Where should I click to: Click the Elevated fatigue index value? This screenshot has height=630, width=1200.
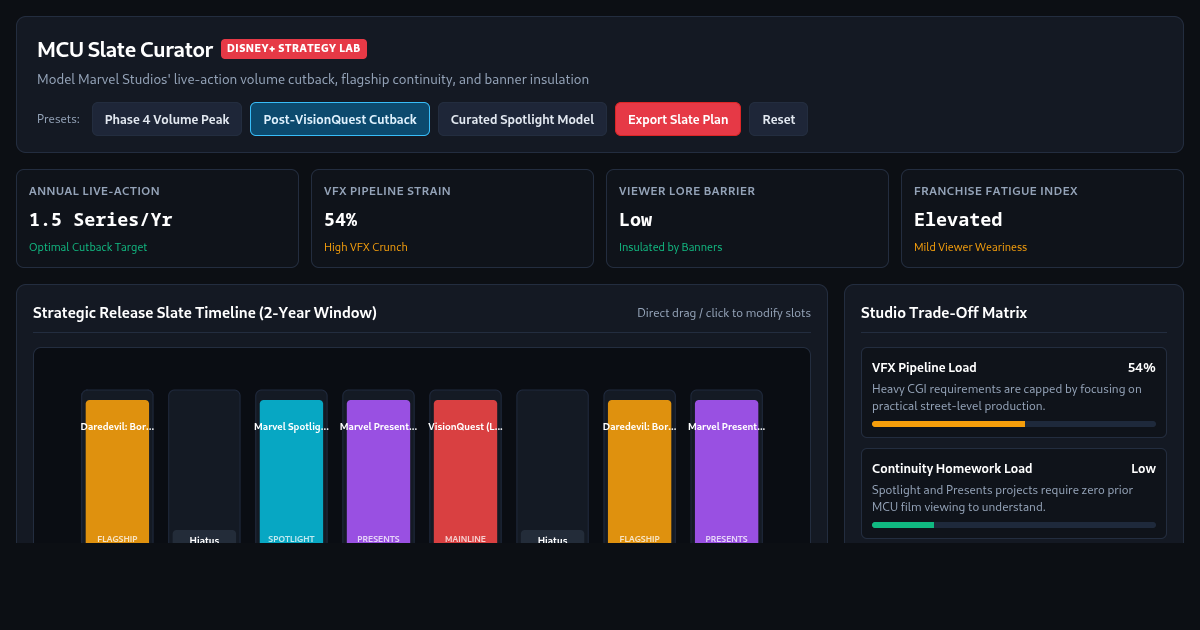click(958, 220)
